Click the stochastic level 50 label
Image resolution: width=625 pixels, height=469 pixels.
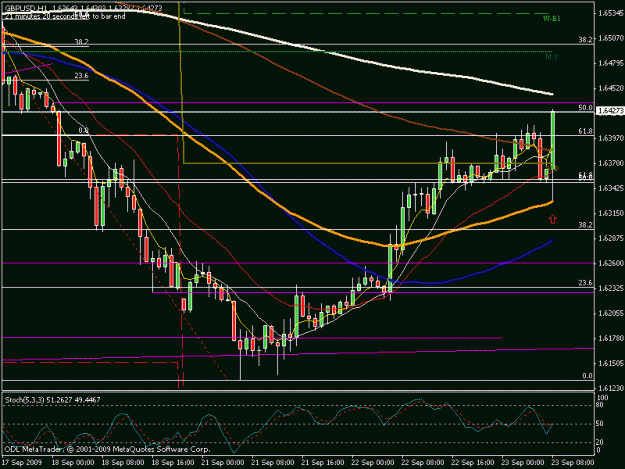click(601, 424)
